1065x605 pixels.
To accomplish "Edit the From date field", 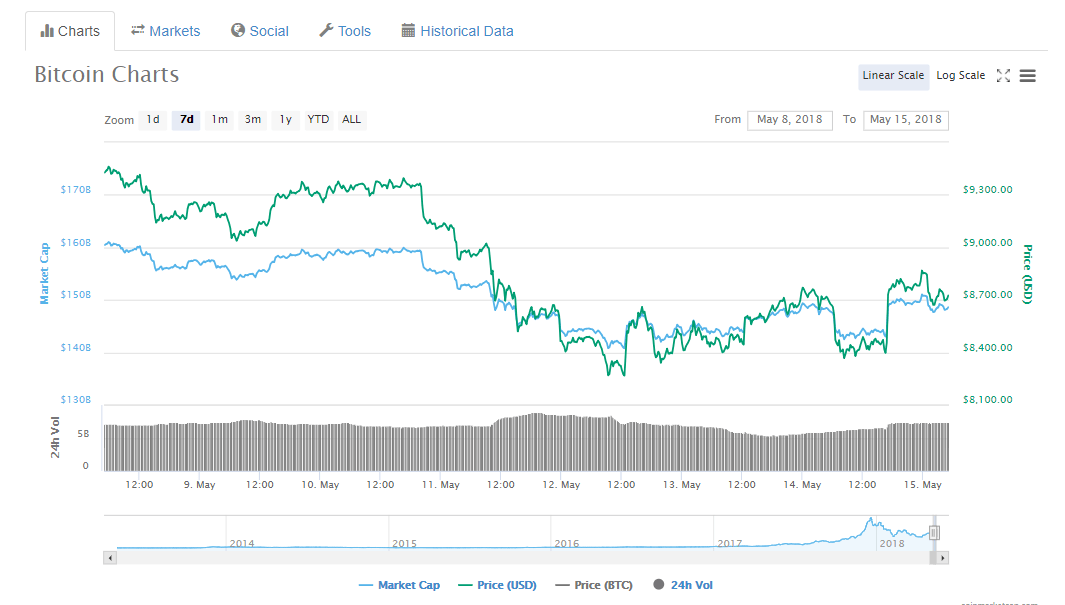I will (789, 120).
